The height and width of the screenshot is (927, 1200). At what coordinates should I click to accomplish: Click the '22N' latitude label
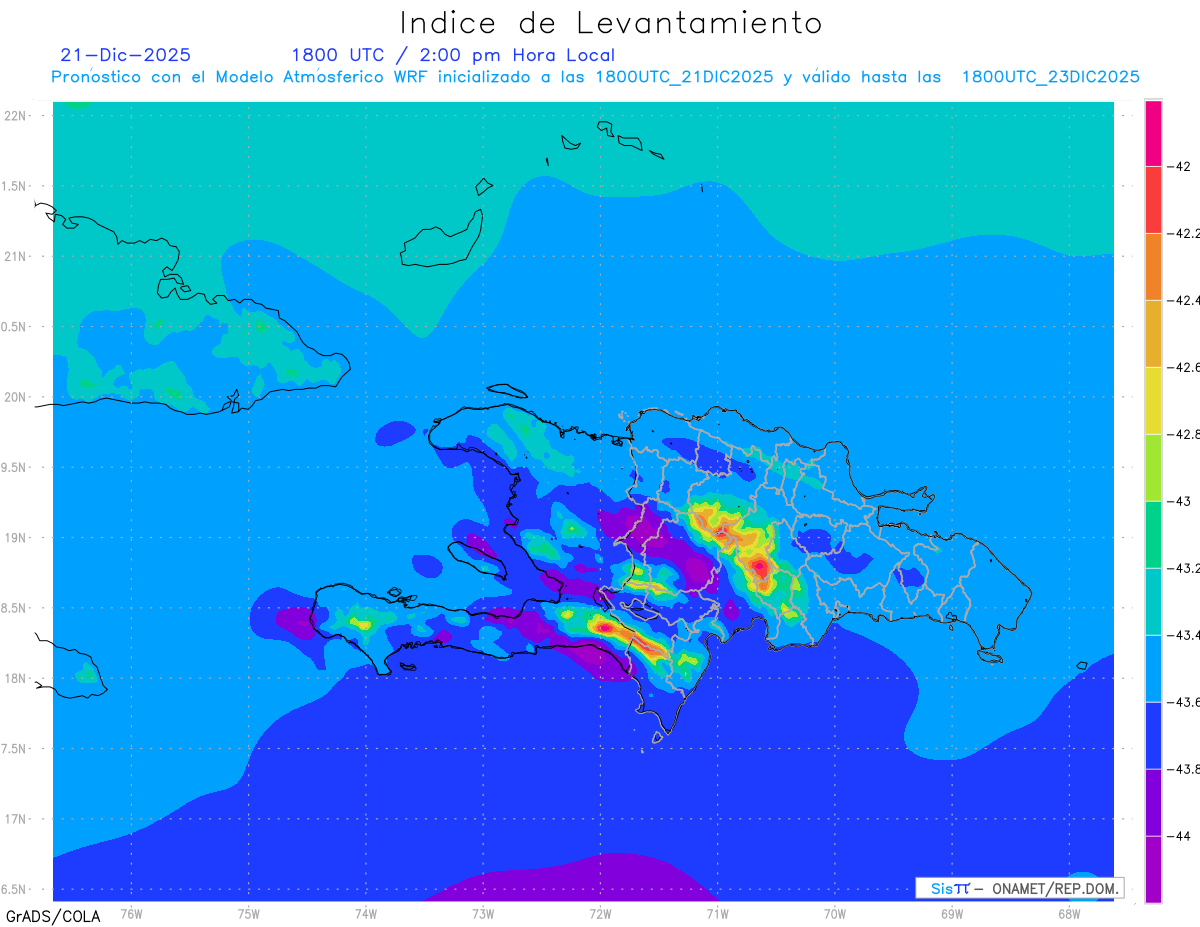click(x=17, y=116)
